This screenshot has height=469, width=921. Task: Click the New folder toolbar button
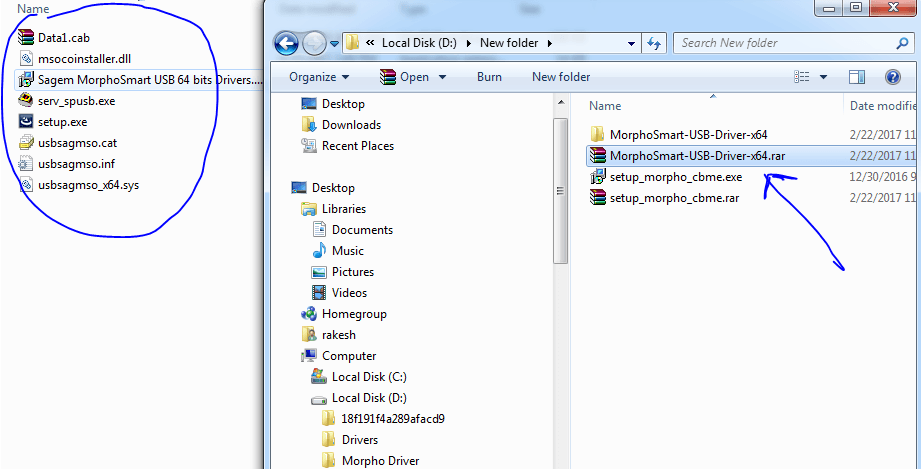(x=560, y=77)
